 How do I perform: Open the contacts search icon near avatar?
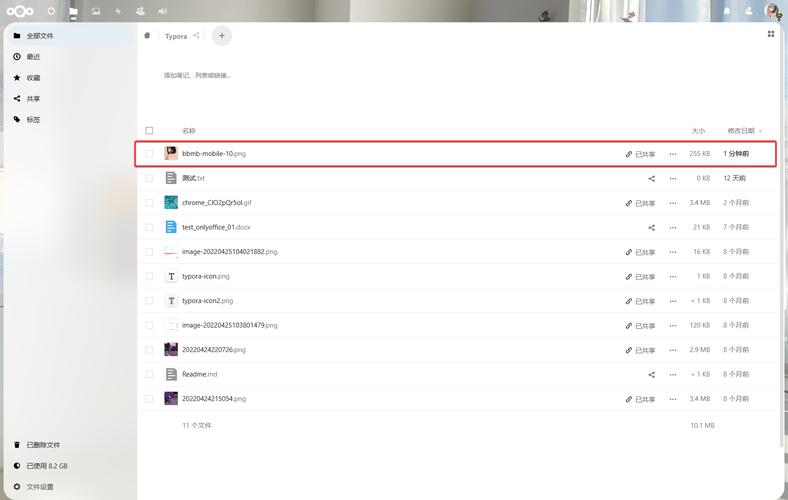[x=749, y=11]
